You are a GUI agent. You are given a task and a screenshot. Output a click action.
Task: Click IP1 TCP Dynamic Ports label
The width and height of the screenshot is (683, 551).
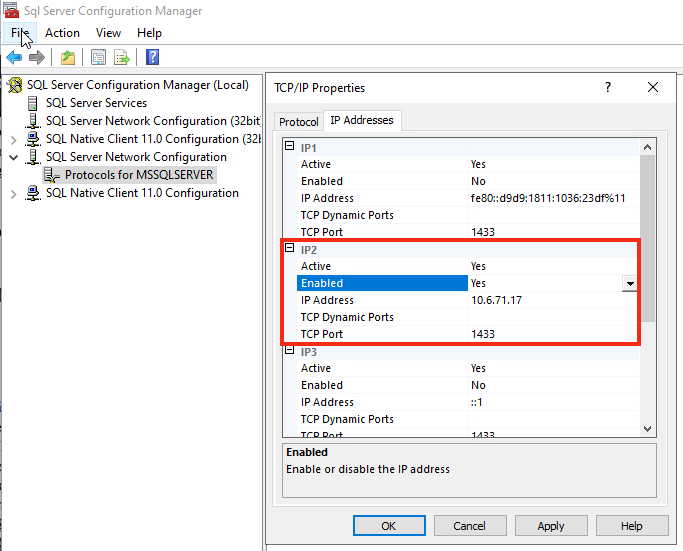click(347, 215)
